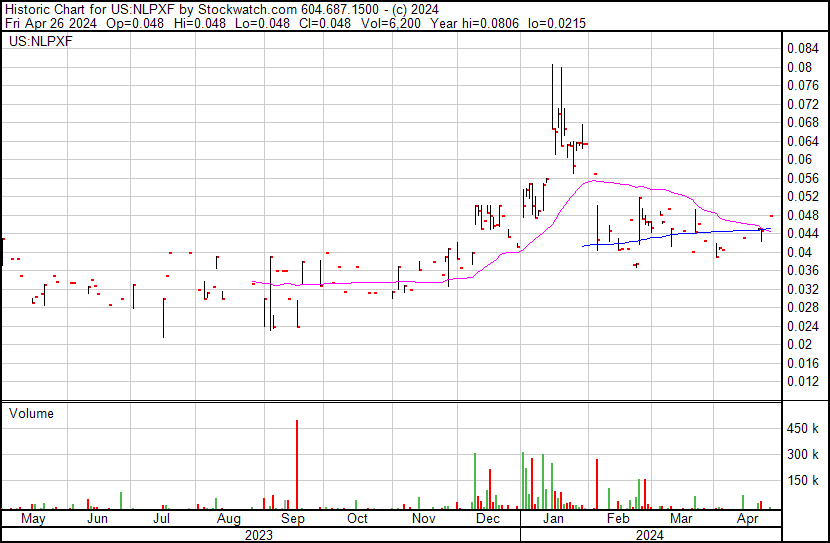Viewport: 830px width, 543px height.
Task: Click the 450 k volume axis label
Action: point(803,429)
